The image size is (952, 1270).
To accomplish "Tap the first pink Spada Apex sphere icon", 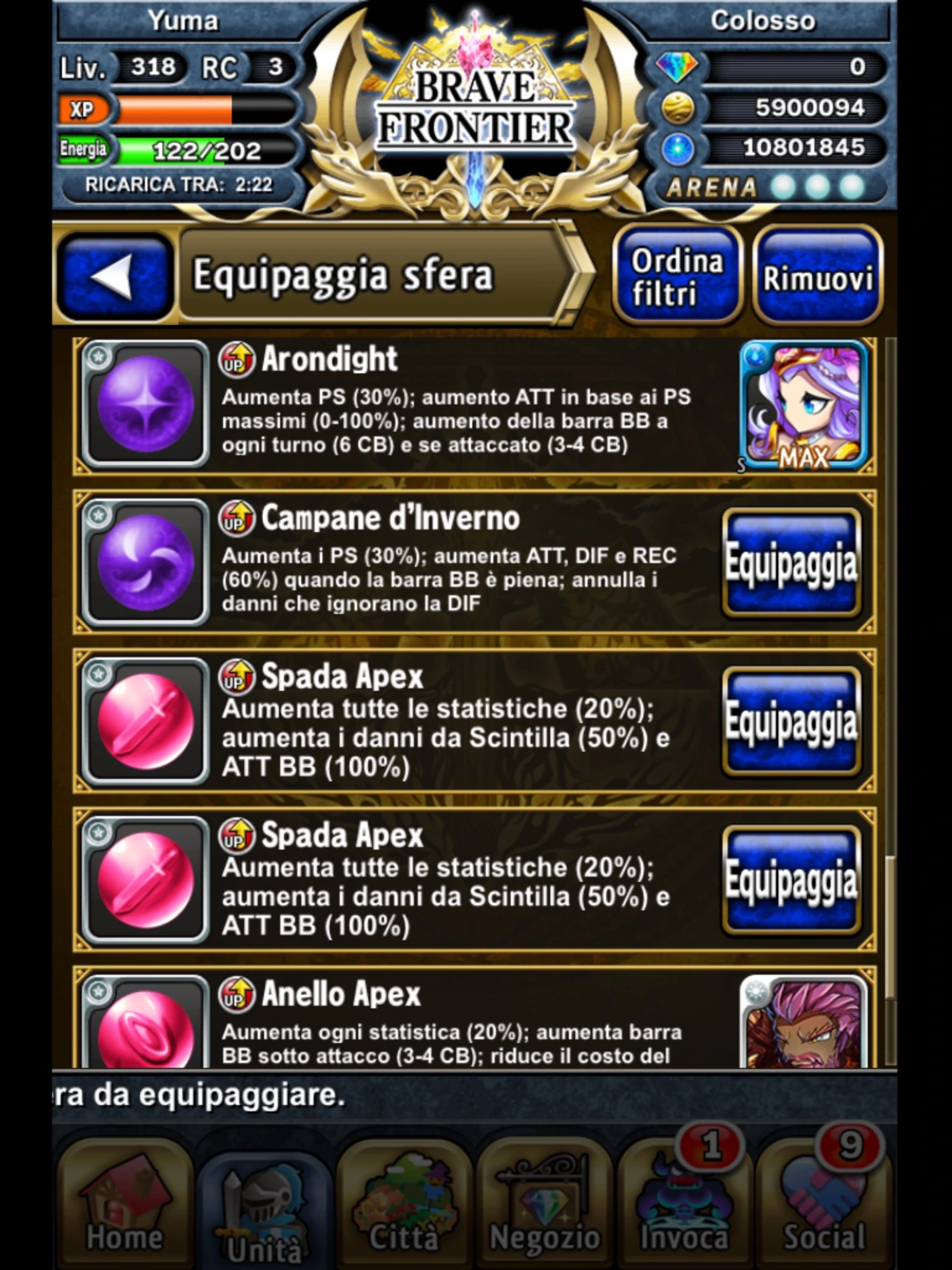I will [x=145, y=721].
